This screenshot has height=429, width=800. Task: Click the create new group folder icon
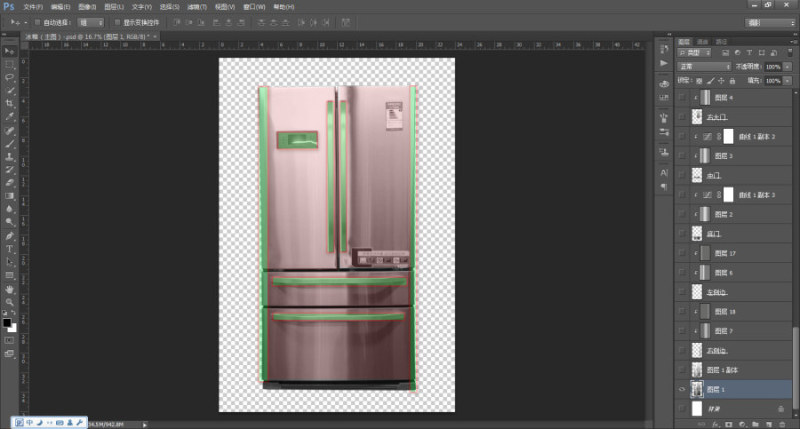click(x=756, y=424)
